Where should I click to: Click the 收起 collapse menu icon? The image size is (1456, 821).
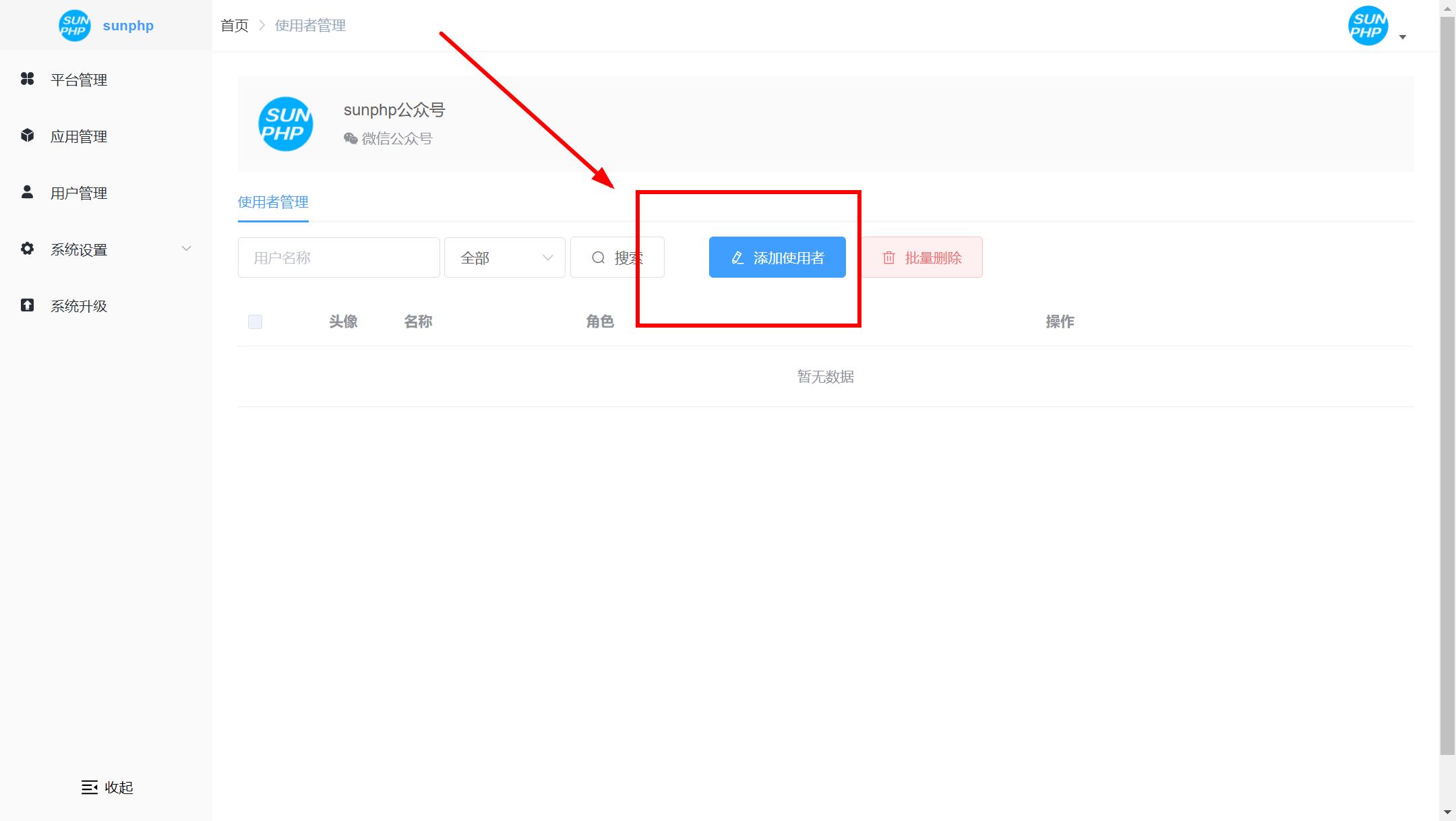pos(90,787)
